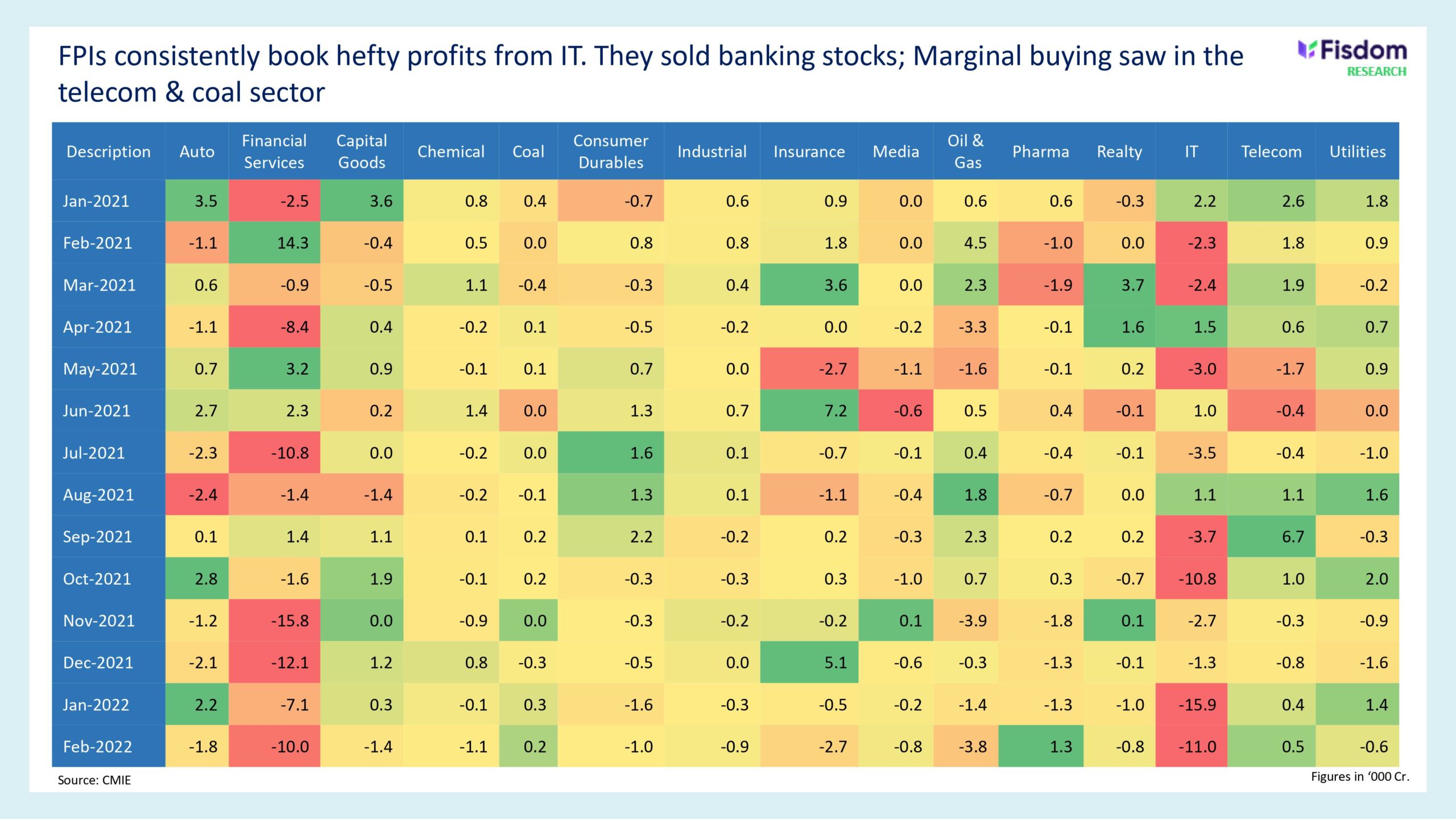Click the slide title about FPIs
This screenshot has height=819, width=1456.
point(651,74)
